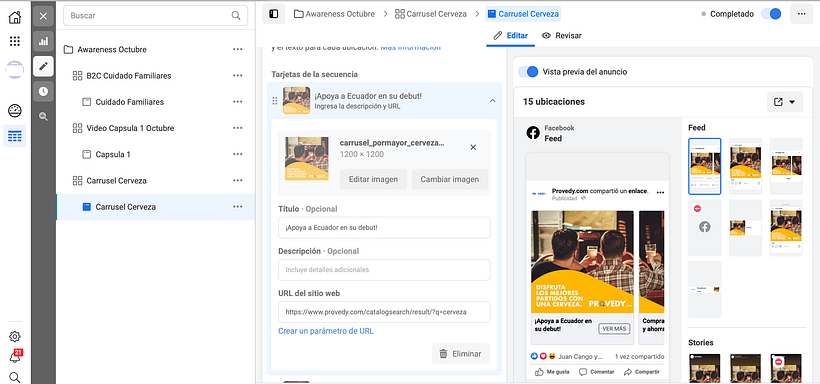Open more options for Awareness Octubre
The width and height of the screenshot is (820, 384).
[x=238, y=50]
